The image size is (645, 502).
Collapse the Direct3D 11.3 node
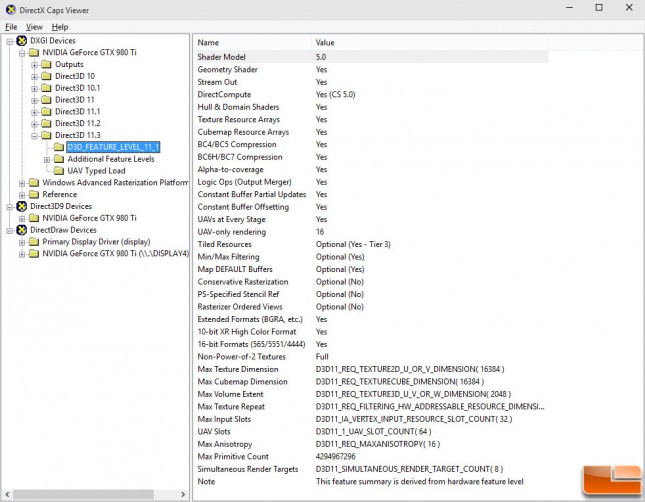(x=35, y=136)
